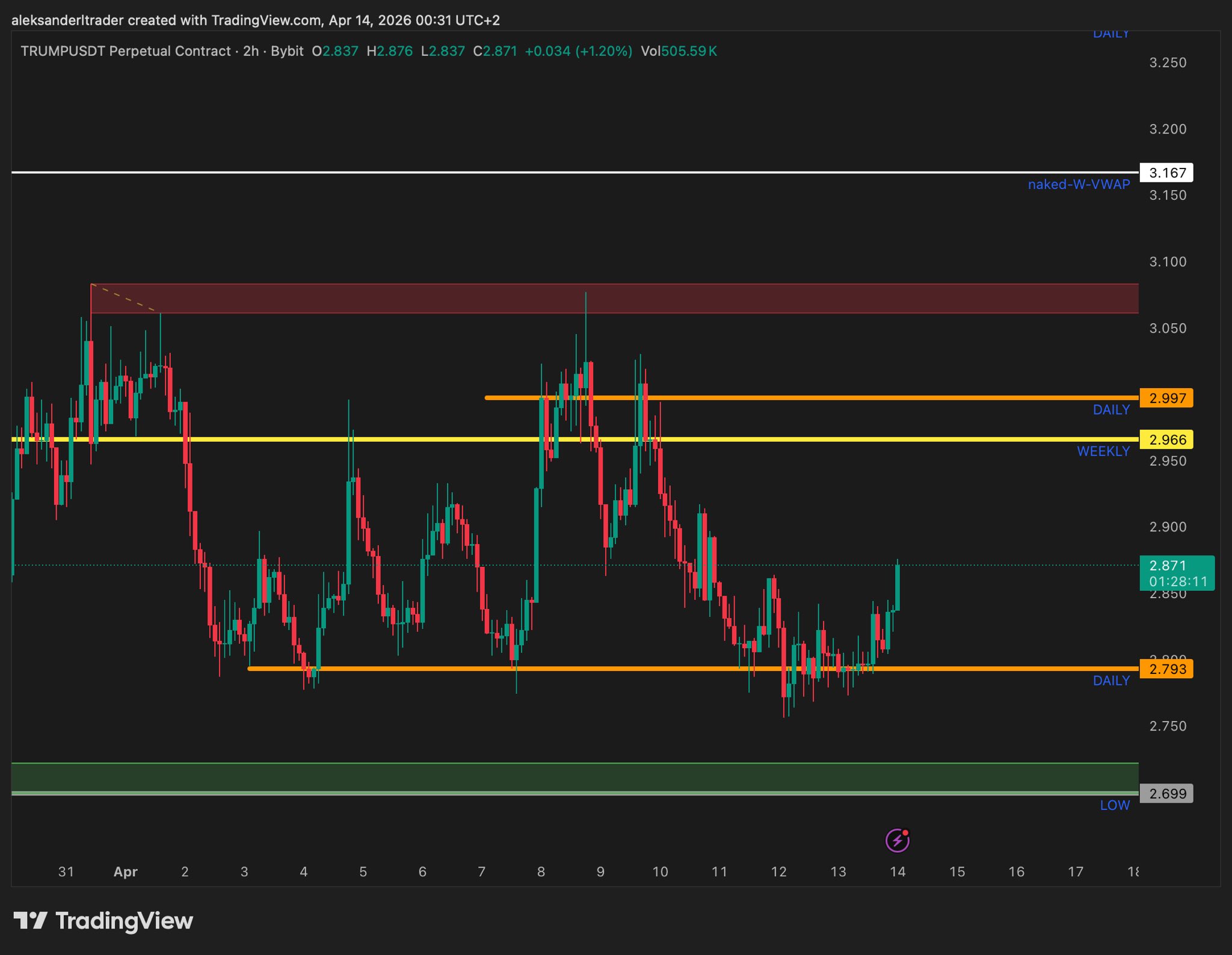Click the yellow 2.966 weekly price label
Screen dimensions: 1232x955
[1166, 439]
